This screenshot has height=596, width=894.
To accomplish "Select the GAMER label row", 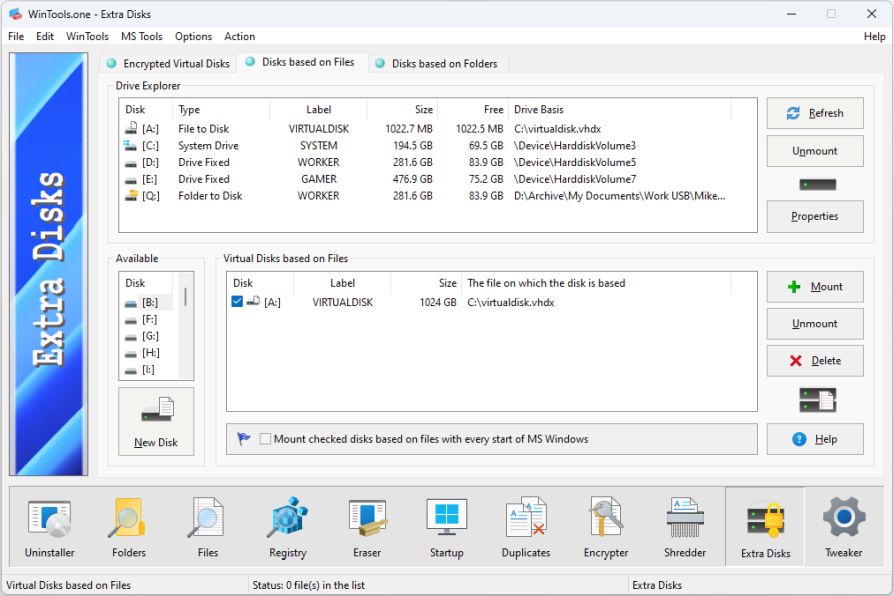I will pyautogui.click(x=319, y=179).
